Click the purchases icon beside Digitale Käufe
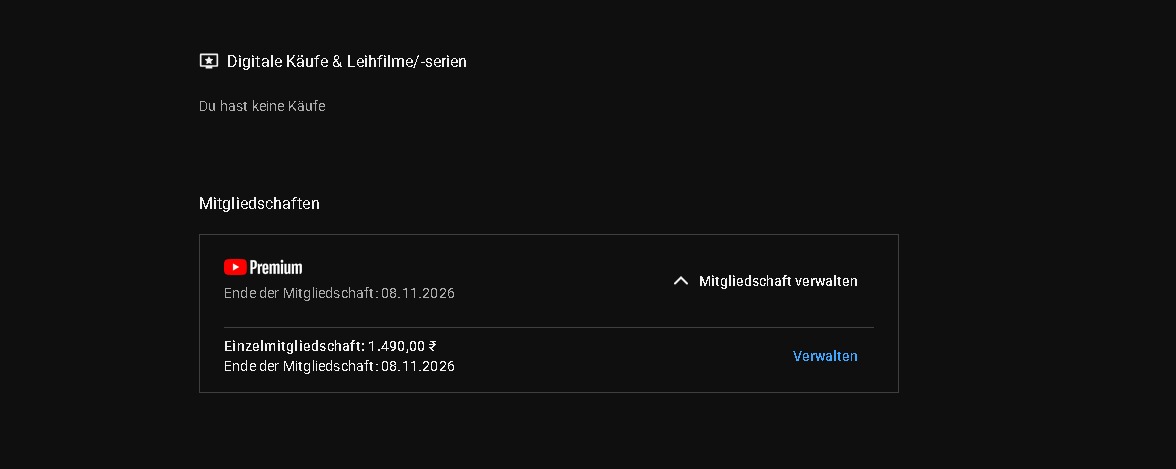This screenshot has width=1176, height=469. (208, 61)
